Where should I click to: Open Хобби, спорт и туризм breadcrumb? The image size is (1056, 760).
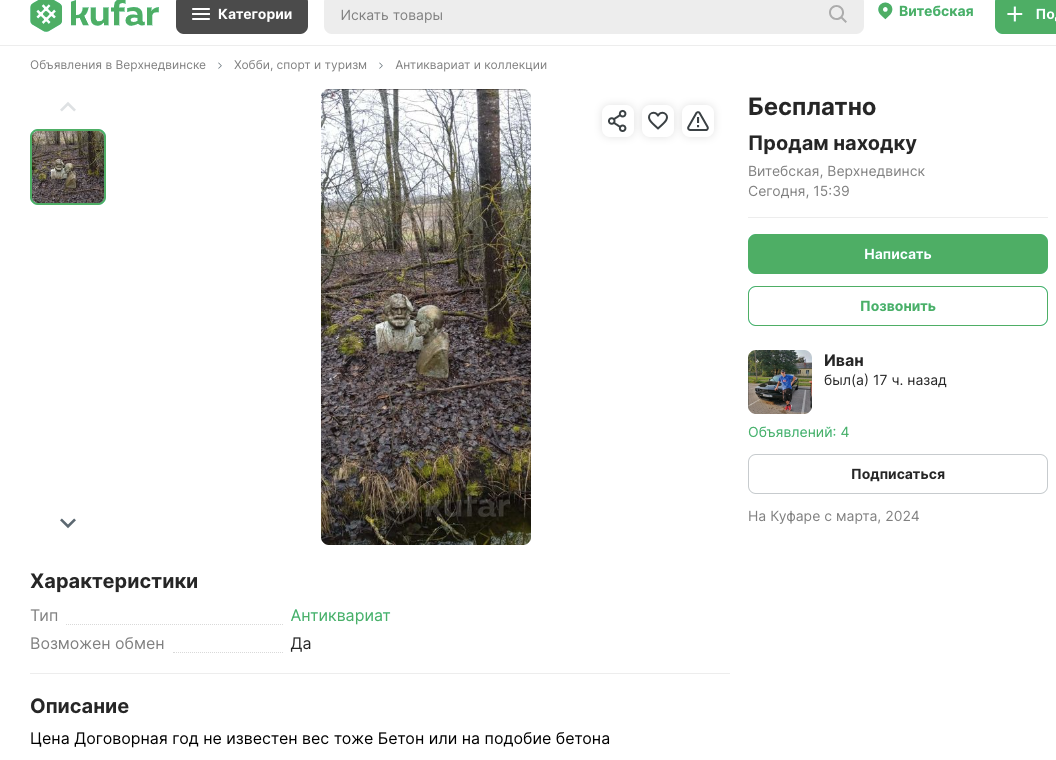point(300,65)
